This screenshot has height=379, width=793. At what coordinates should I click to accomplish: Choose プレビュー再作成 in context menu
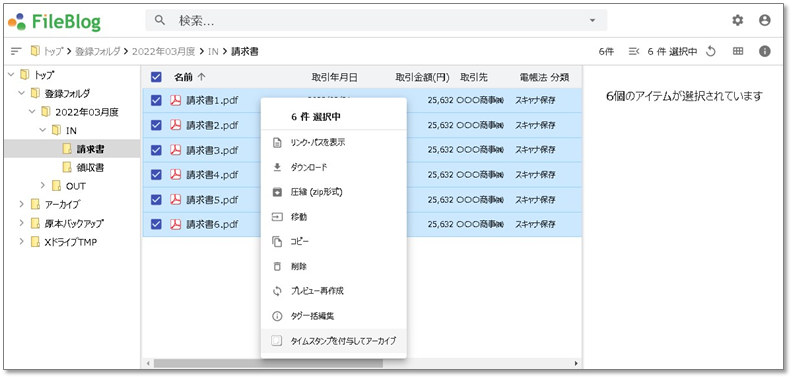click(333, 291)
